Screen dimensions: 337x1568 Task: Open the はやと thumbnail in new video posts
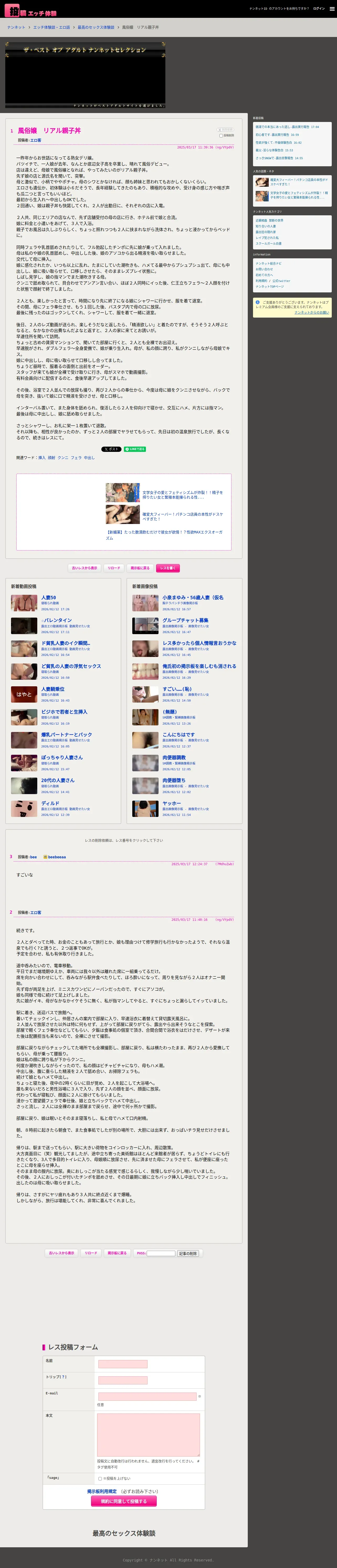(24, 694)
